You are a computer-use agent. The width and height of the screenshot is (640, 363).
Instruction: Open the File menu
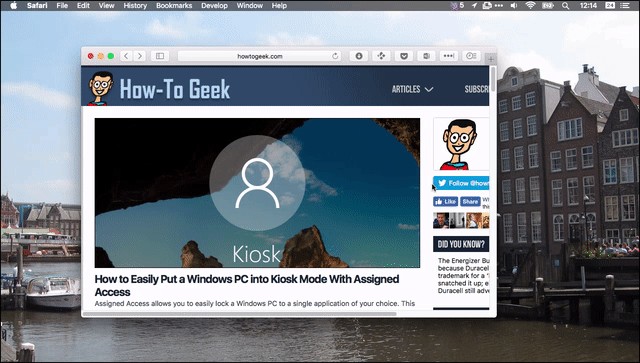(62, 5)
